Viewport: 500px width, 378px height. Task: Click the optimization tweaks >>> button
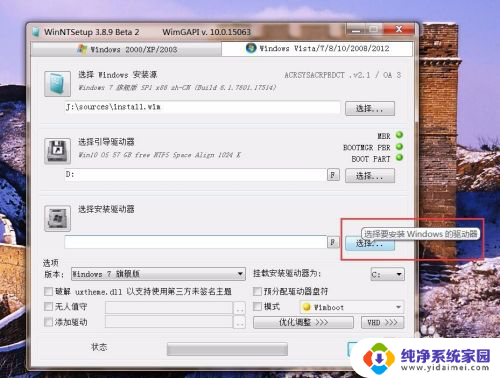point(303,322)
